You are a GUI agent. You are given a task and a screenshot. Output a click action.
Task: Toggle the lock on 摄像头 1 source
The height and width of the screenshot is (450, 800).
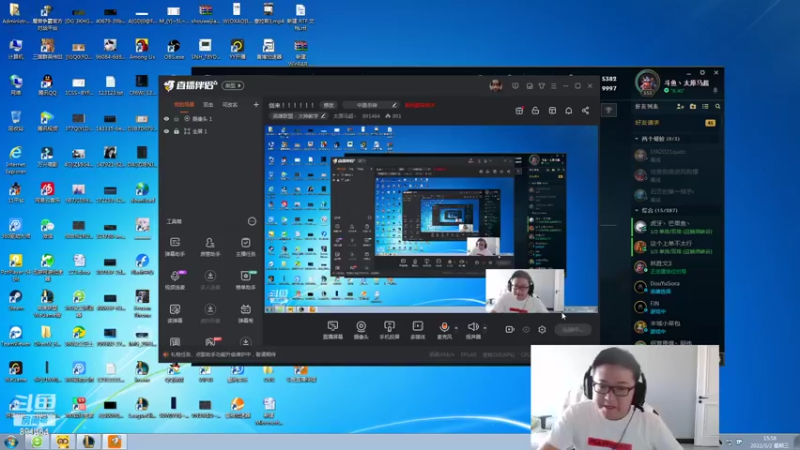177,119
